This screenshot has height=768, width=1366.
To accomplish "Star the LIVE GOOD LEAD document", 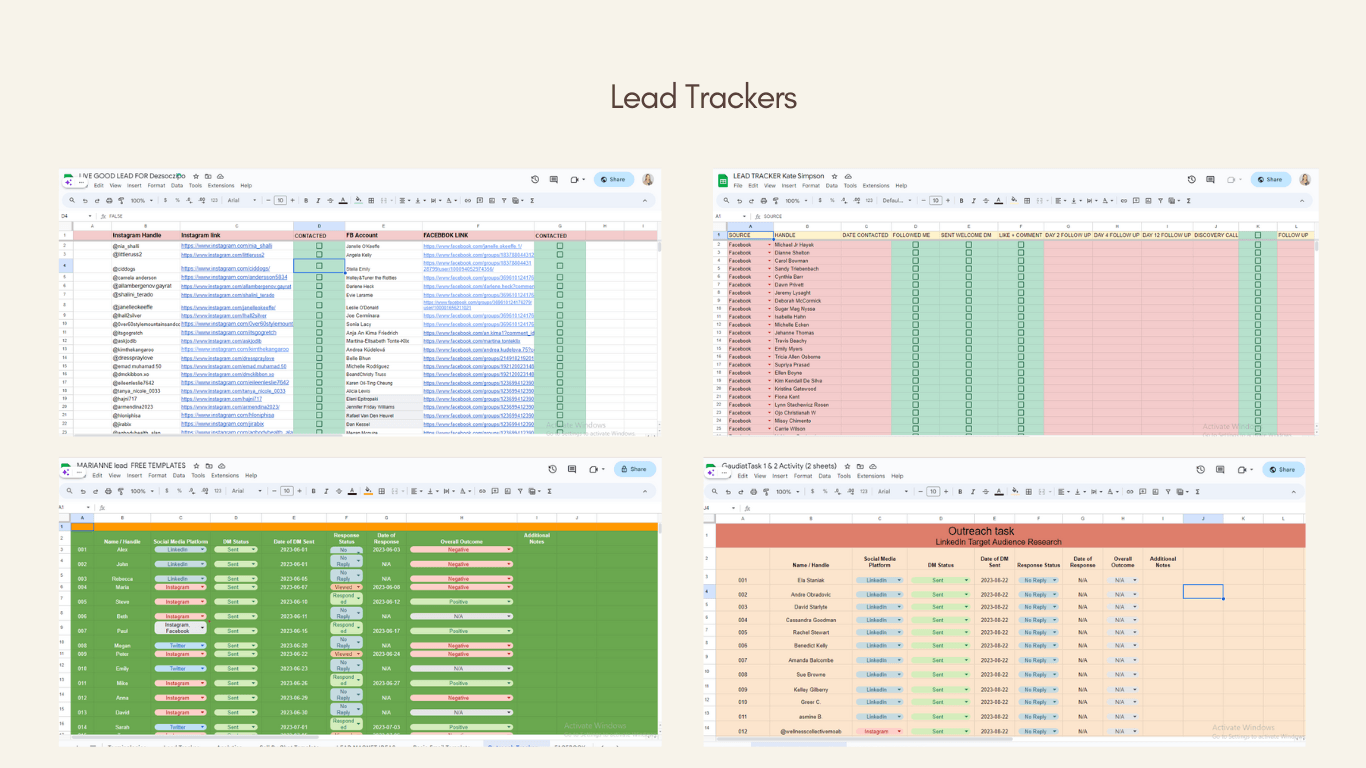I will click(x=196, y=176).
